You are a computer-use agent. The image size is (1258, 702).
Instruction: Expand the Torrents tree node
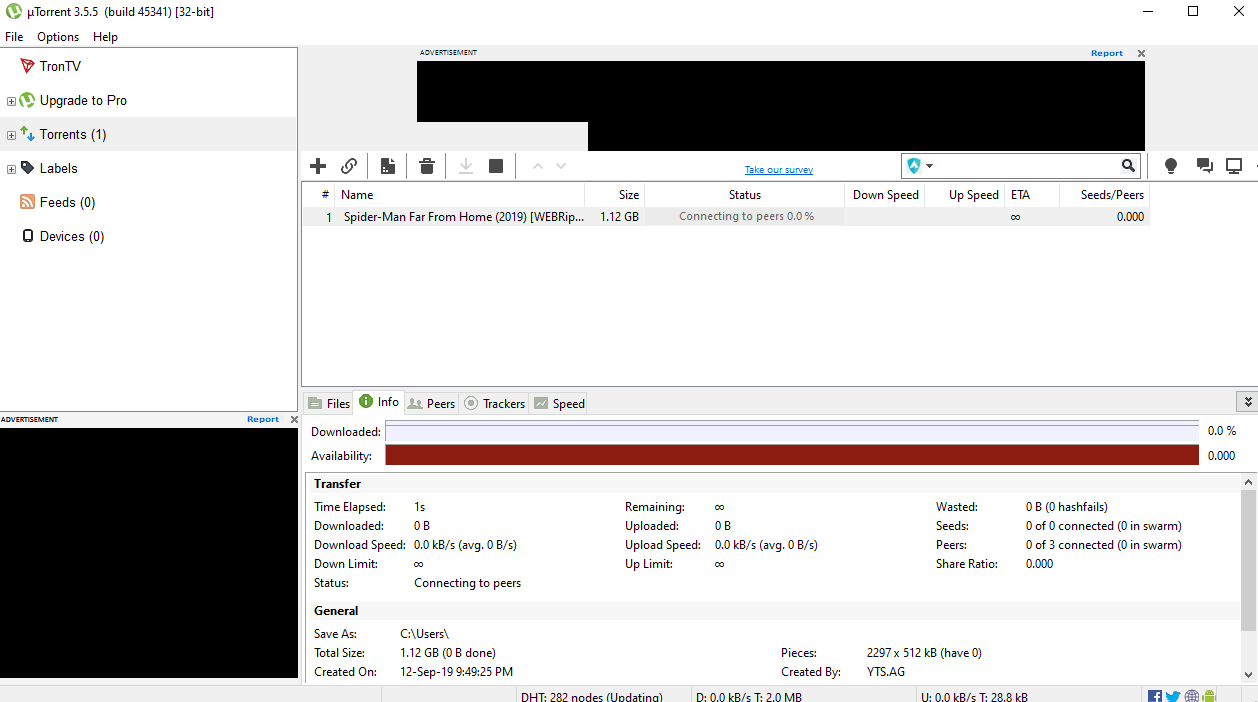tap(12, 135)
